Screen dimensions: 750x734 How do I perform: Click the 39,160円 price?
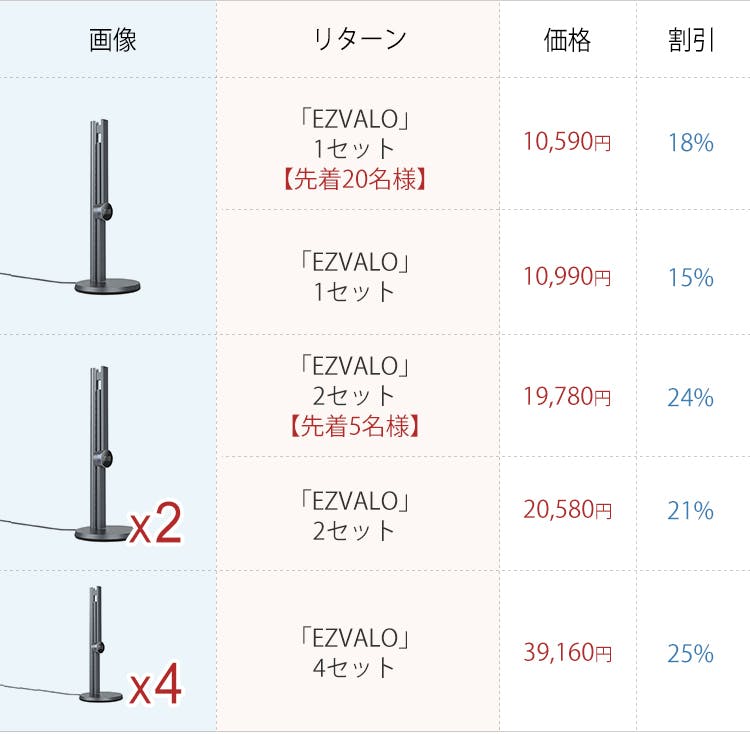pyautogui.click(x=567, y=654)
